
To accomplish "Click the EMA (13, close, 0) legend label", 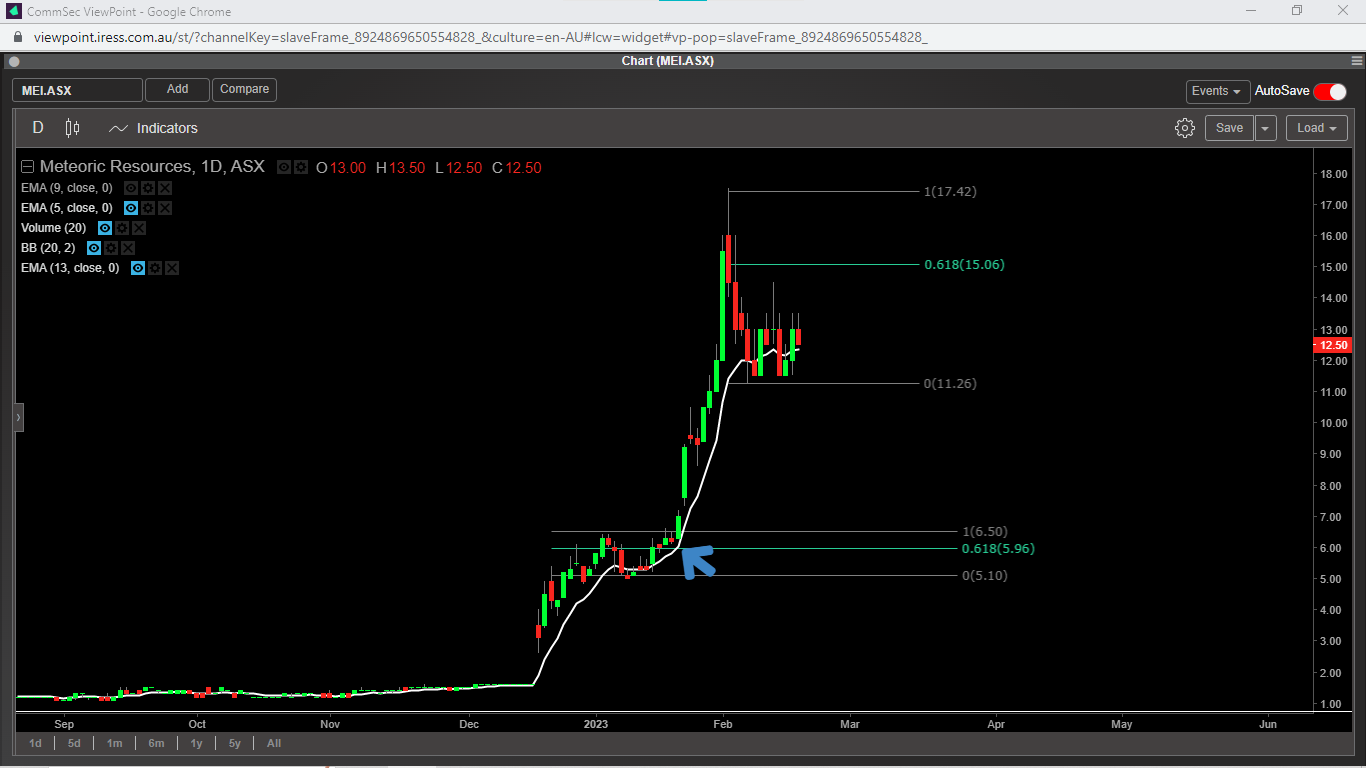I will coord(70,268).
